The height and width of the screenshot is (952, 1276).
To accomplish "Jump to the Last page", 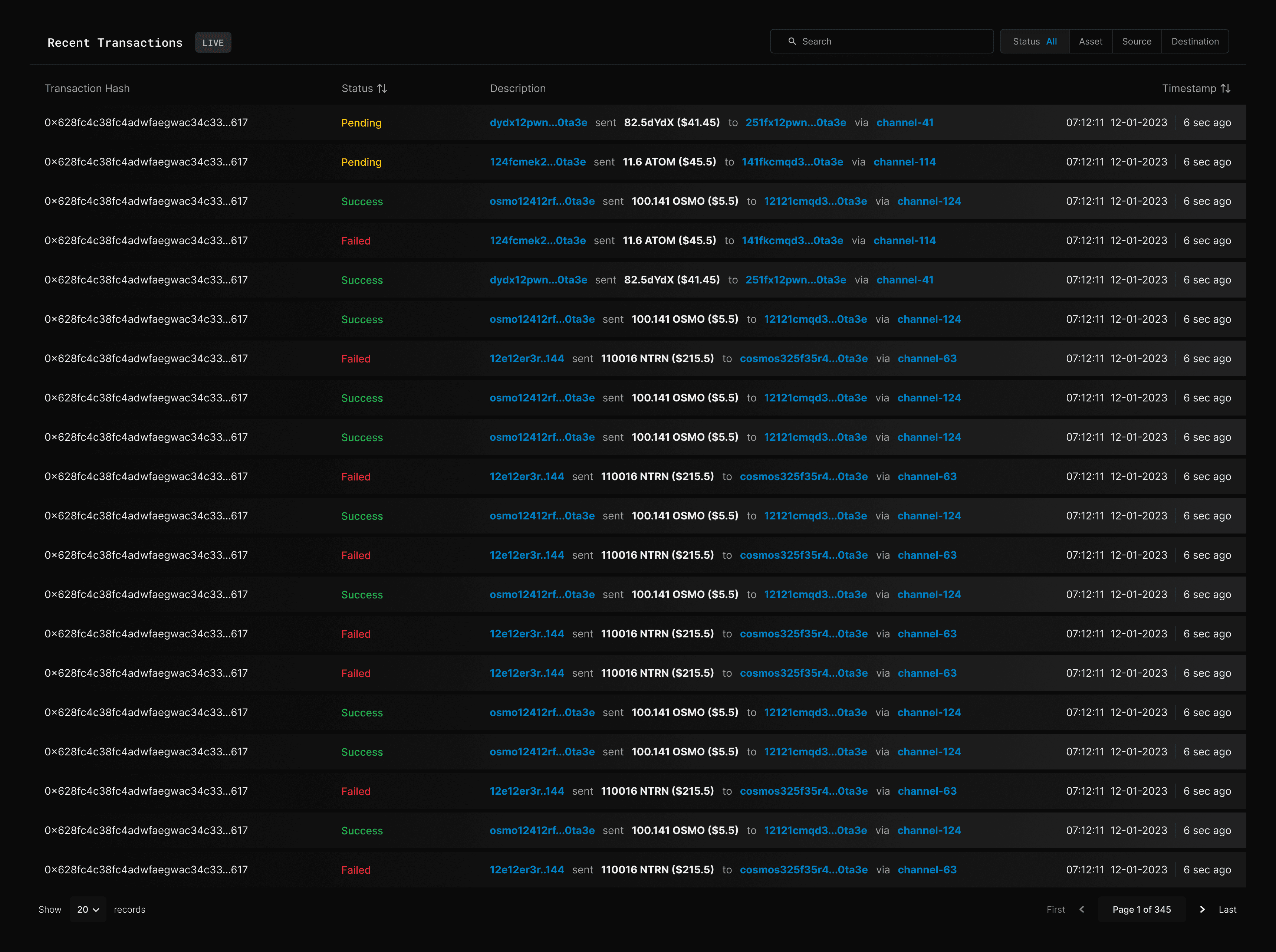I will tap(1227, 909).
